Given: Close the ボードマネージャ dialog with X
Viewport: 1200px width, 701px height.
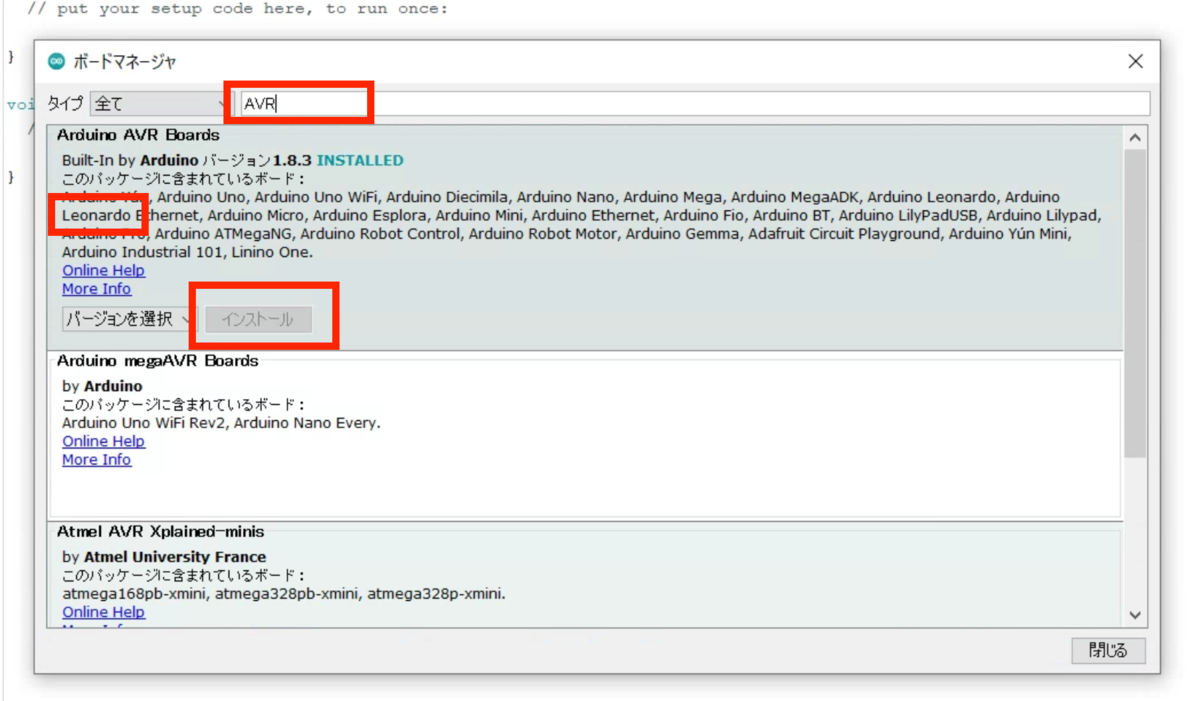Looking at the screenshot, I should point(1135,61).
